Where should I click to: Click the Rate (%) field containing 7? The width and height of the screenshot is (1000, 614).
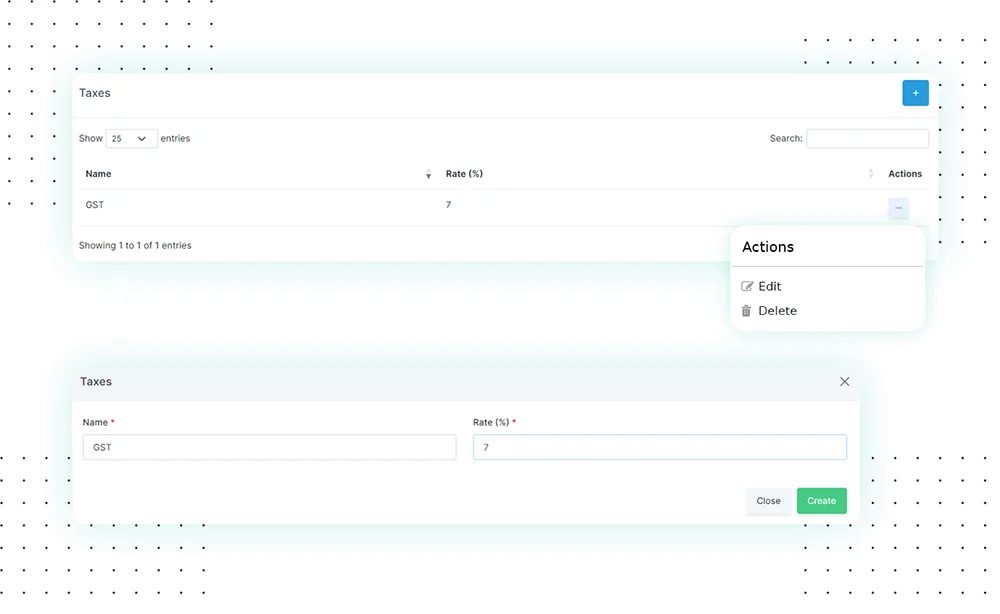tap(659, 447)
